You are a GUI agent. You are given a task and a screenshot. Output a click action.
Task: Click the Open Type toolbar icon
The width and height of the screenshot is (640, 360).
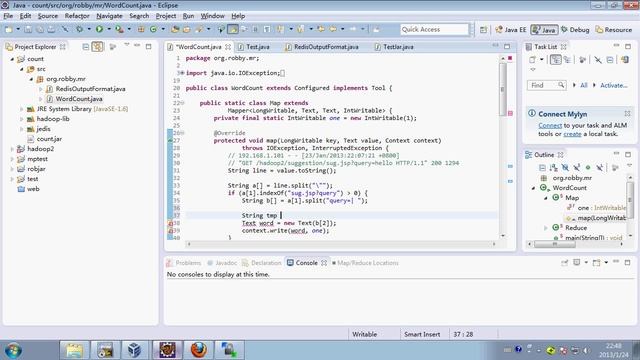click(175, 29)
